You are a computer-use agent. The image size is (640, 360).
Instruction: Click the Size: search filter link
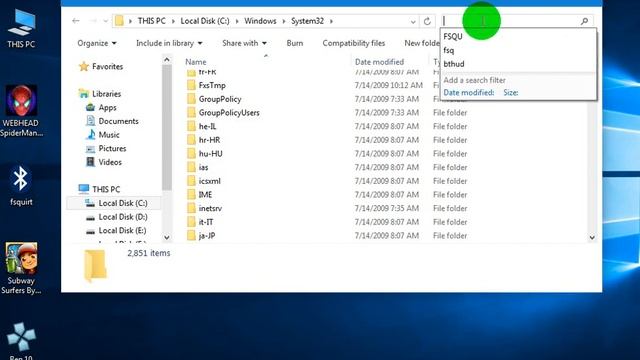511,93
